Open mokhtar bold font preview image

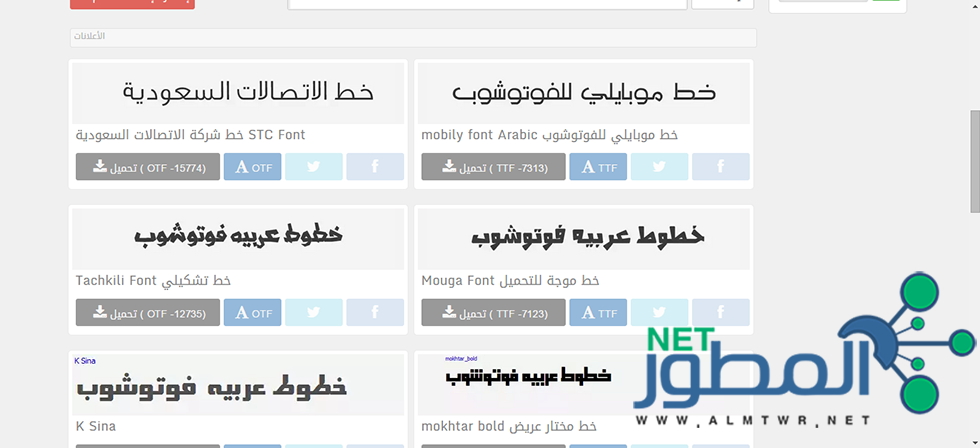(x=584, y=385)
